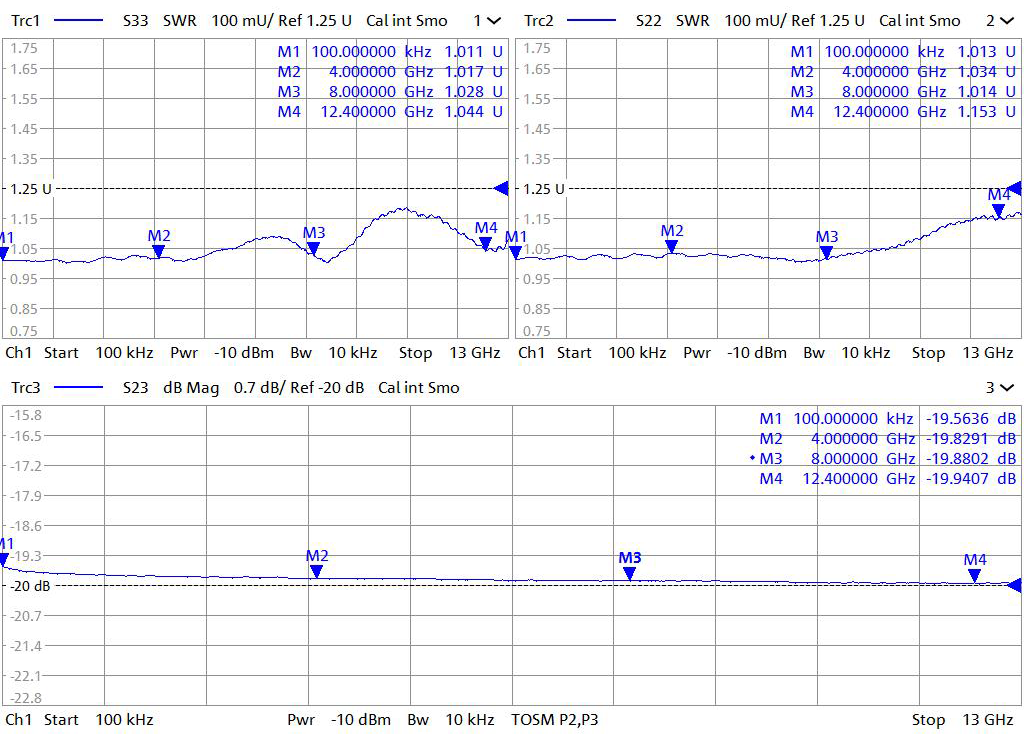Screen dimensions: 1024x734
Task: Click the TOSM P2,P3 calibration label
Action: 555,719
